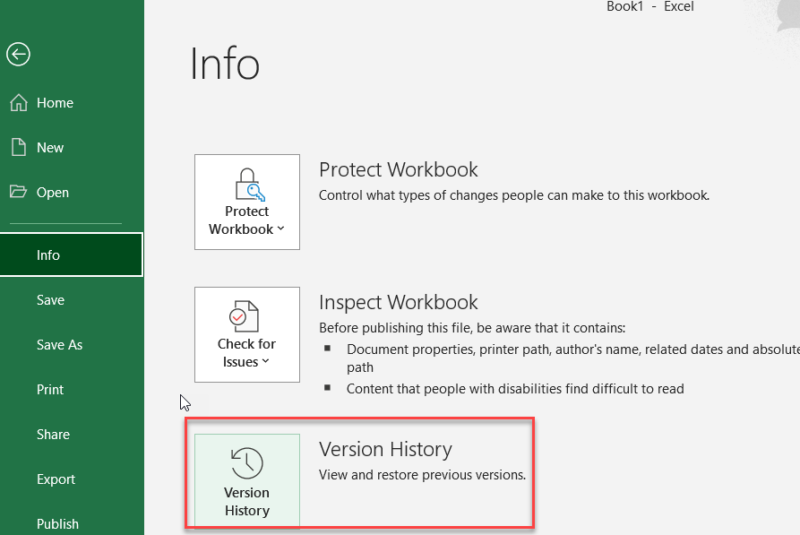Viewport: 800px width, 535px height.
Task: Click the Protect Workbook heading text
Action: point(398,170)
